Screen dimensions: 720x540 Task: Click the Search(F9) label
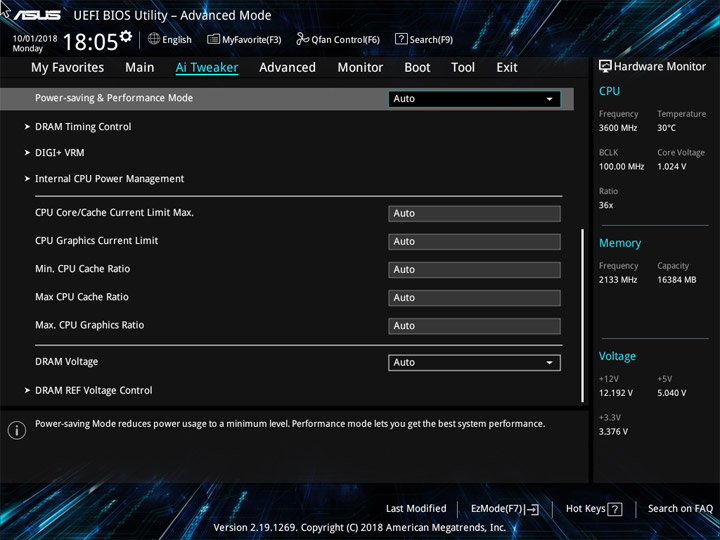431,40
